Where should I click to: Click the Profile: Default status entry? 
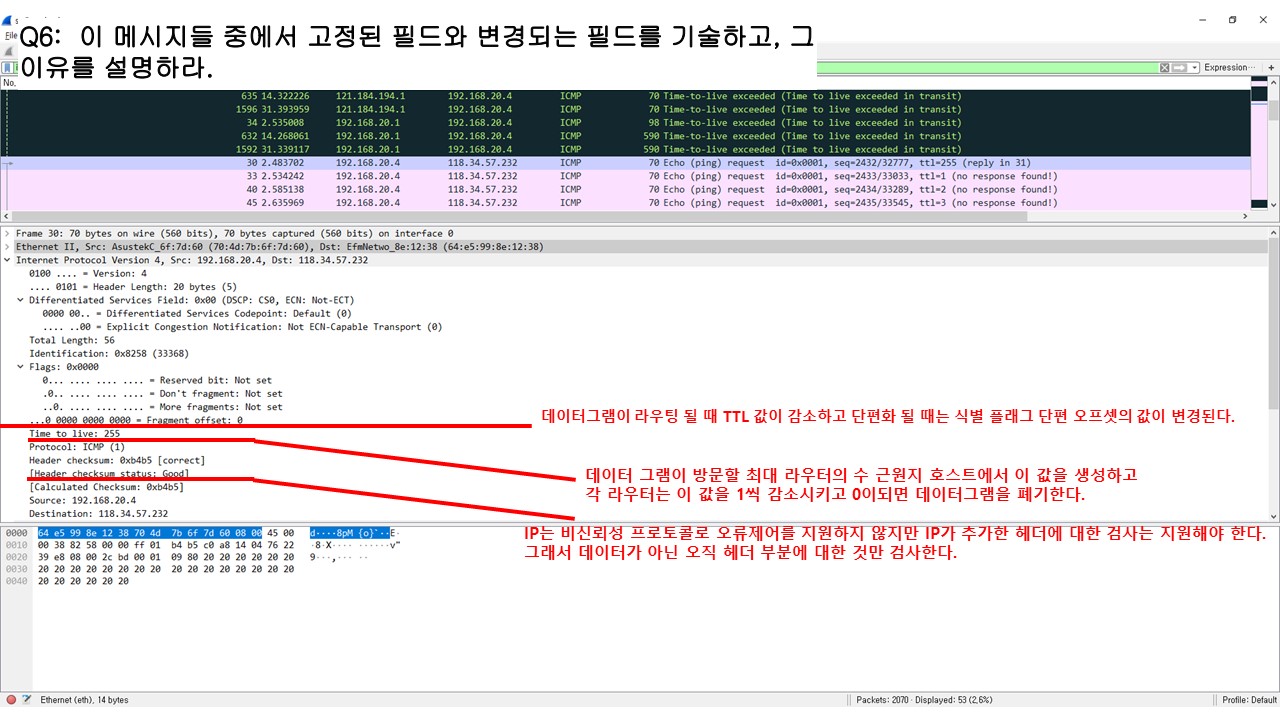click(x=1249, y=700)
